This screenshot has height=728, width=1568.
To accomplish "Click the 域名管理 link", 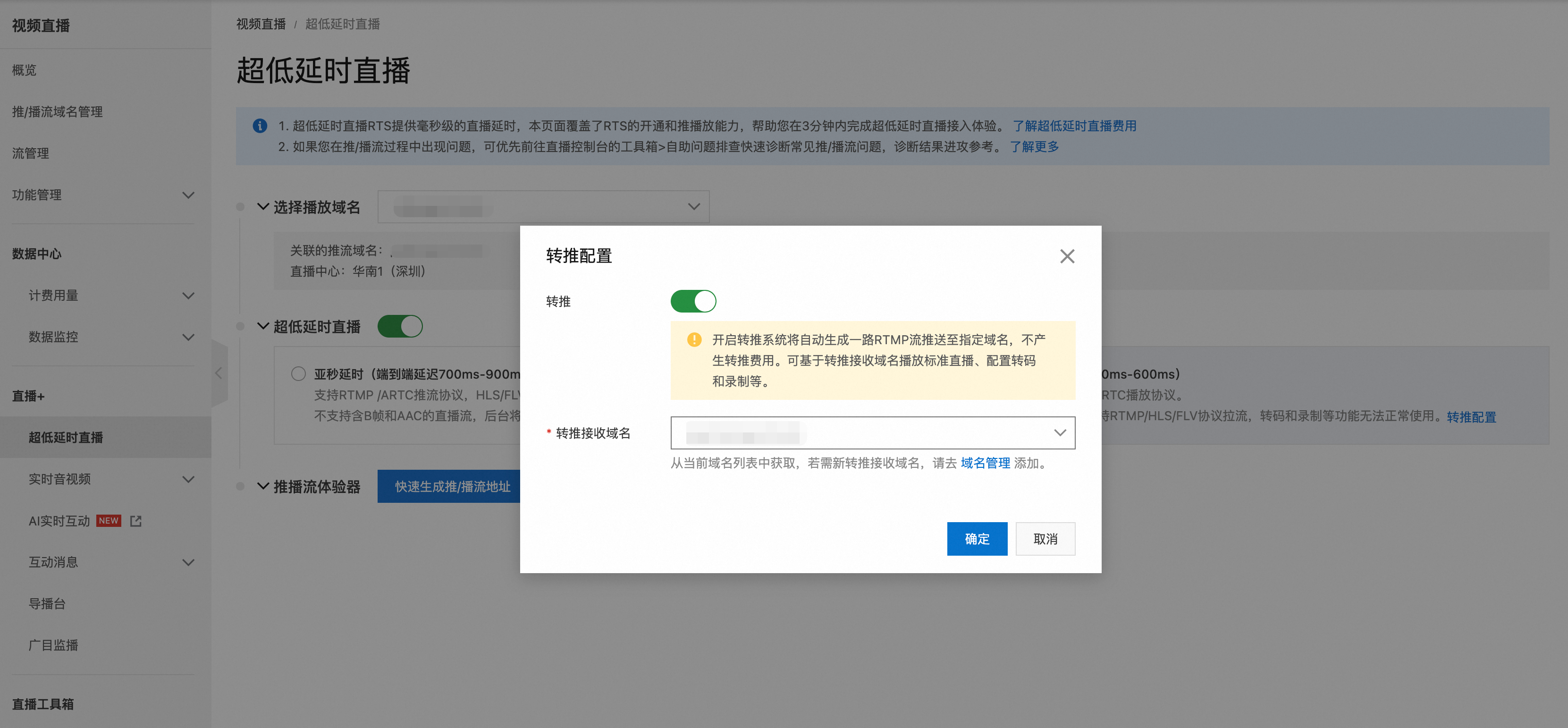I will coord(985,463).
